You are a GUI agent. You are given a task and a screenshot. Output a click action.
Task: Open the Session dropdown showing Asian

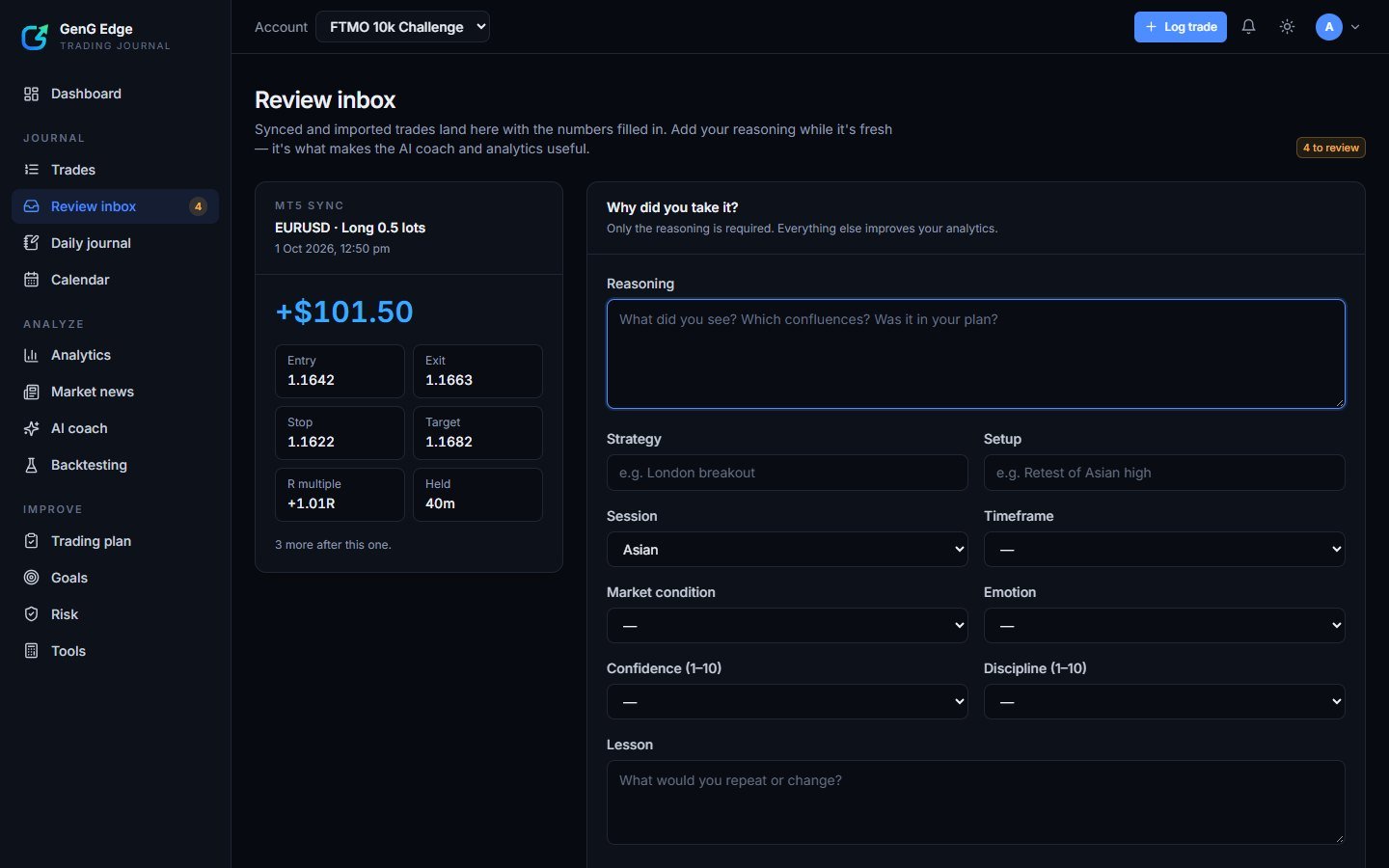point(787,550)
